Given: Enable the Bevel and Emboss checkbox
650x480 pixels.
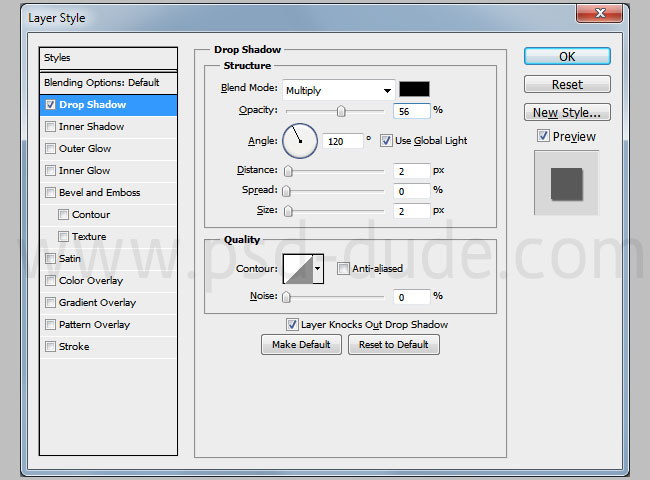Looking at the screenshot, I should click(x=50, y=192).
